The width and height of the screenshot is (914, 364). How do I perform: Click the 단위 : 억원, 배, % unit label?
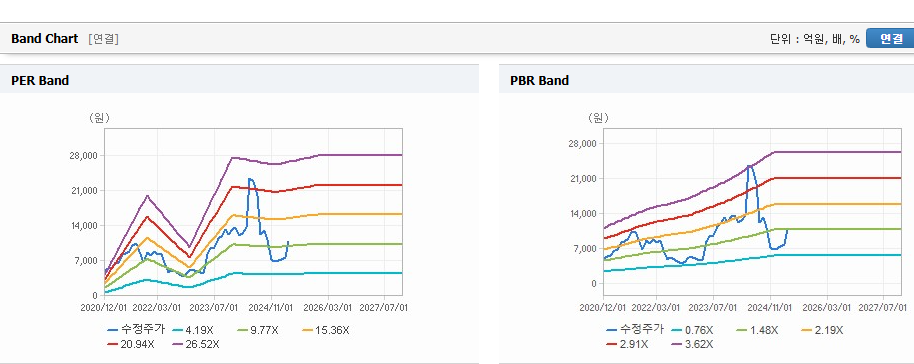coord(814,39)
